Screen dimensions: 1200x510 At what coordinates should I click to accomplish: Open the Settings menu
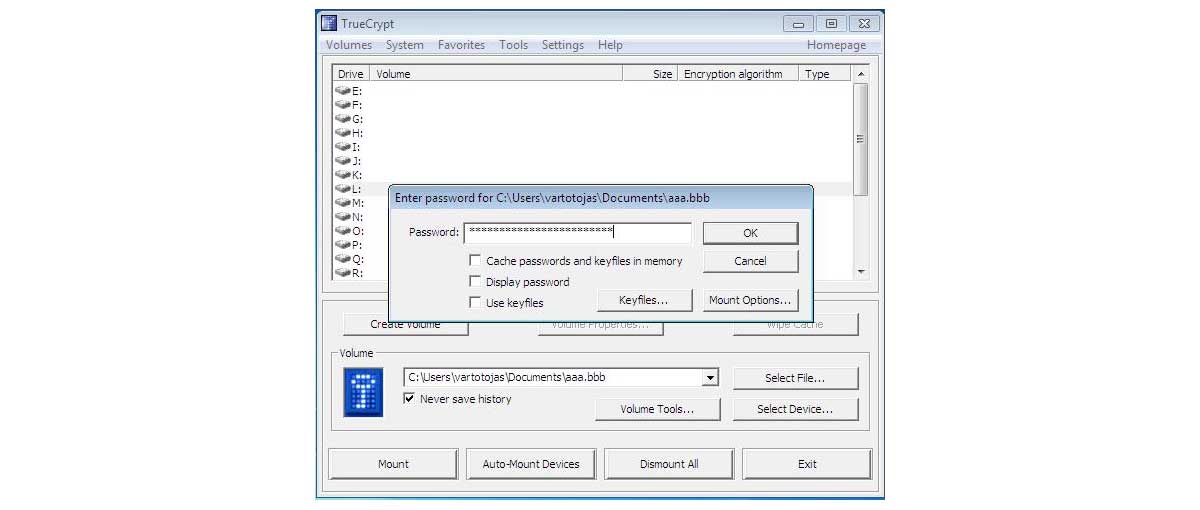[563, 45]
